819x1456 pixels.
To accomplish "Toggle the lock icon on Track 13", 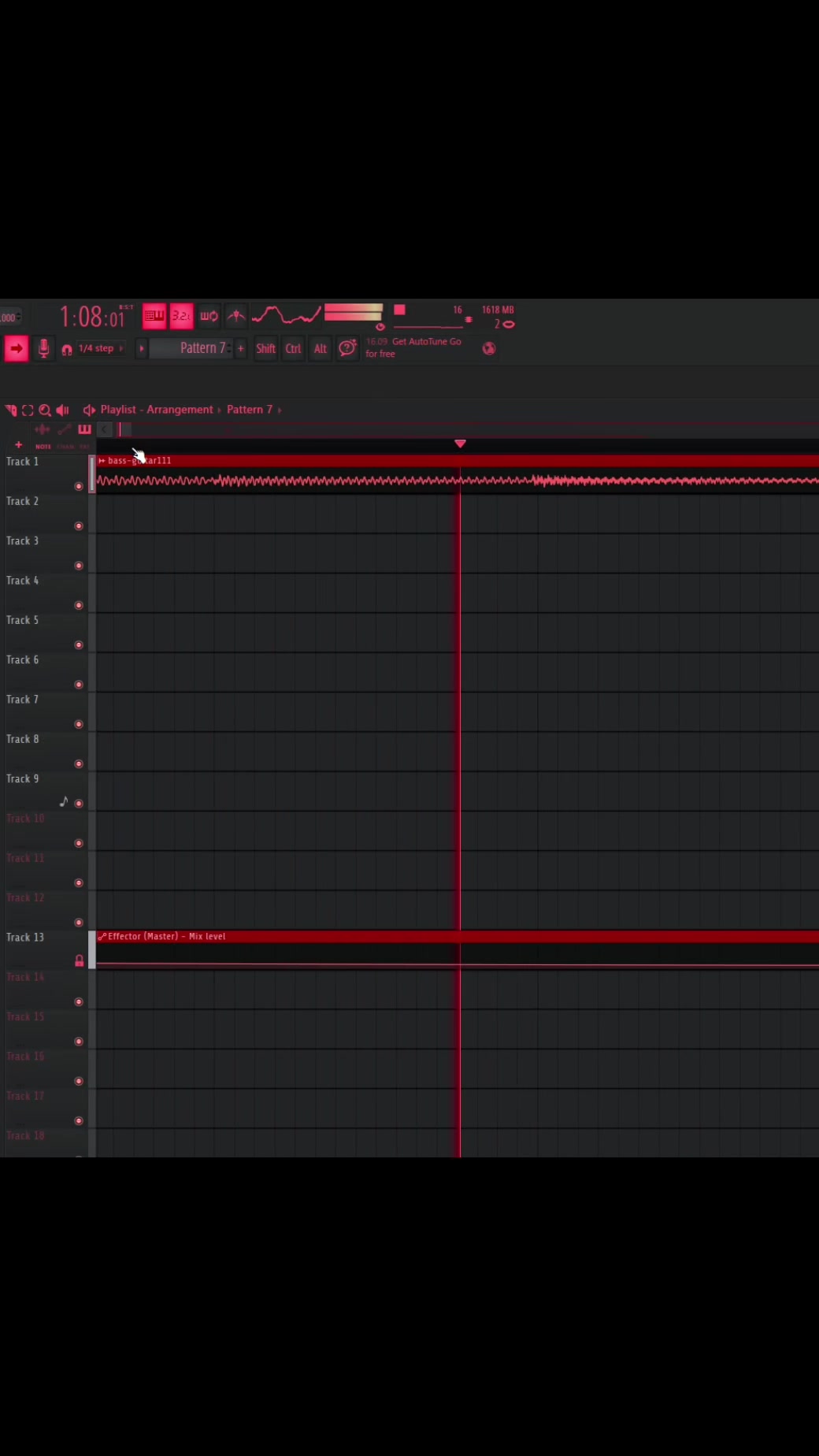I will (79, 961).
